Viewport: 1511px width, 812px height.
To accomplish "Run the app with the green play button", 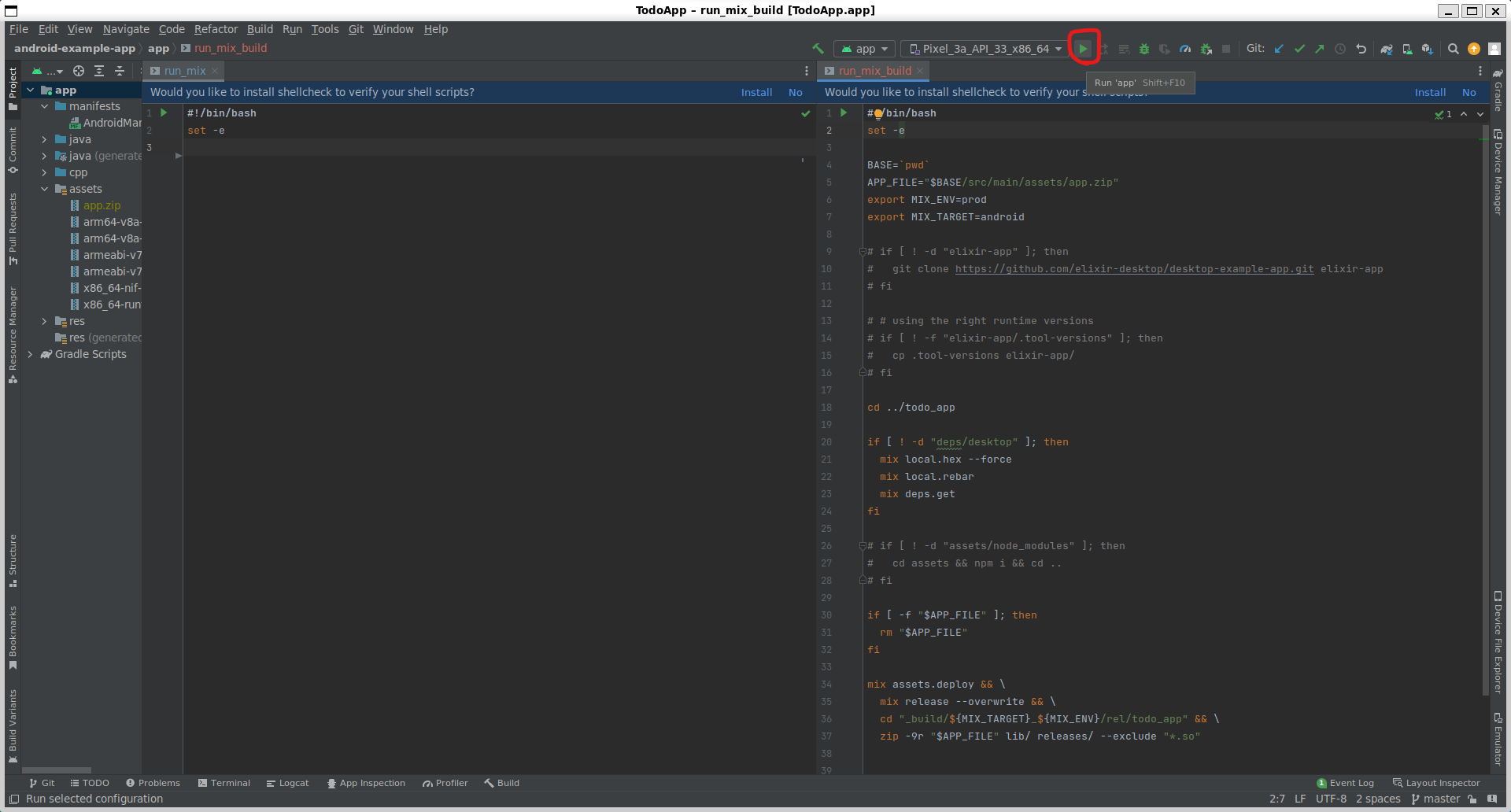I will click(x=1084, y=49).
